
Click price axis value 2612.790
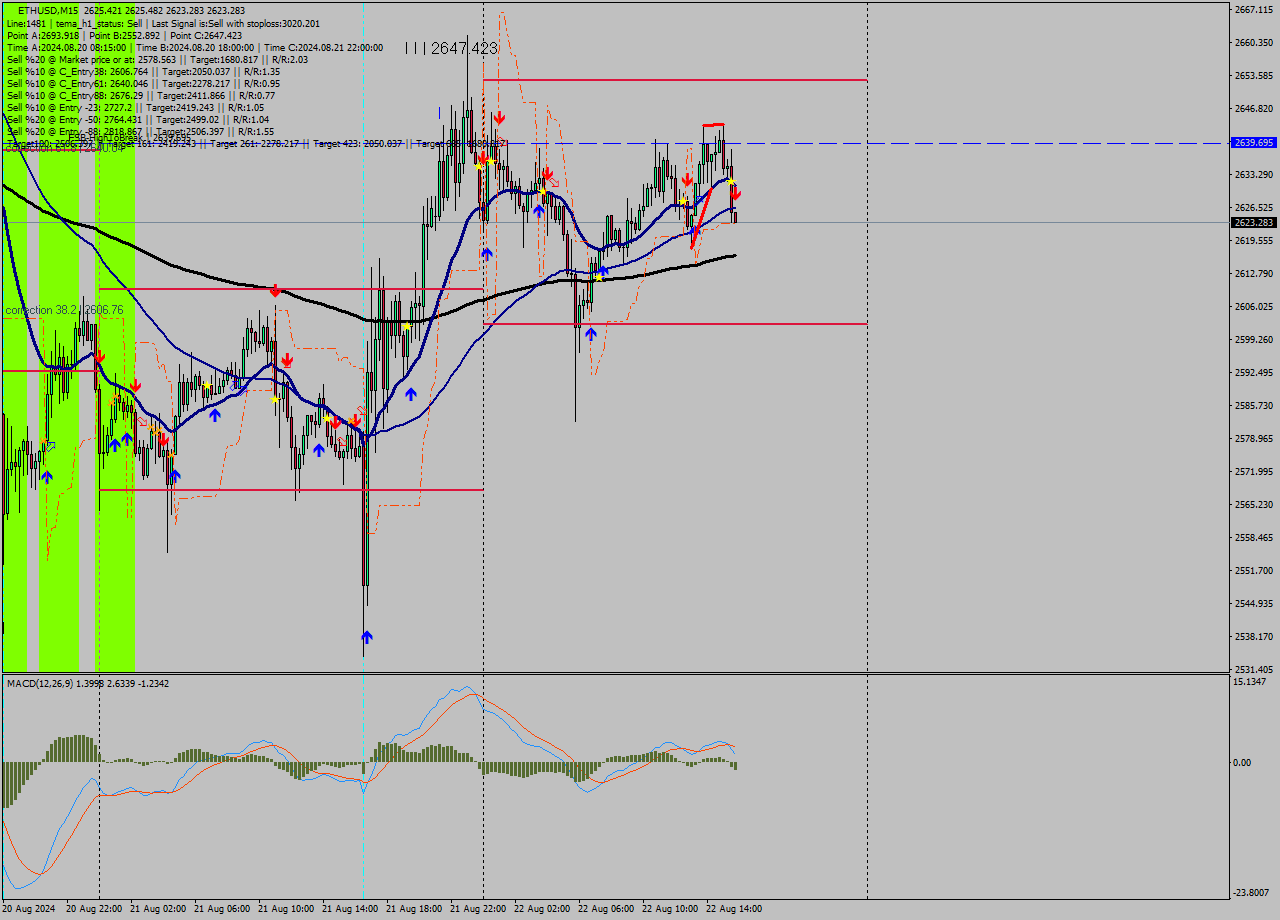tap(1253, 274)
